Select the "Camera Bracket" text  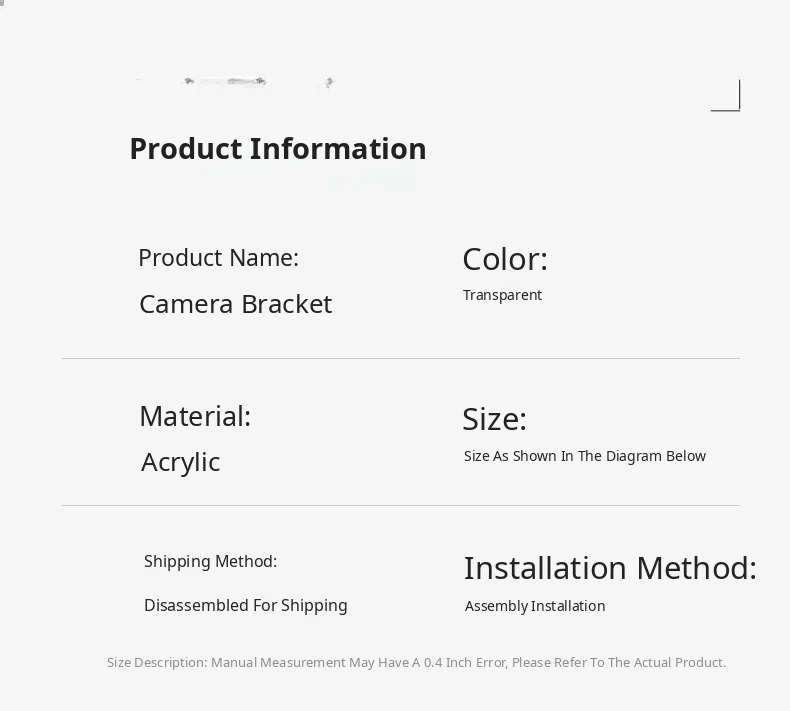click(x=235, y=304)
